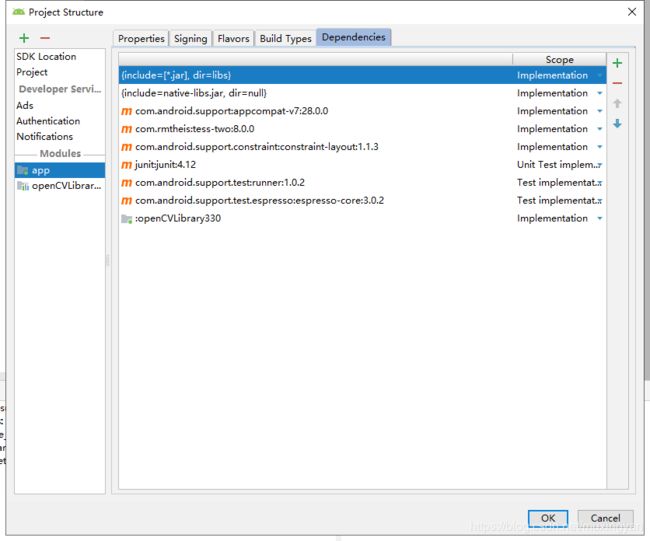Select the openCVLibrar... module
650x541 pixels.
tap(60, 186)
